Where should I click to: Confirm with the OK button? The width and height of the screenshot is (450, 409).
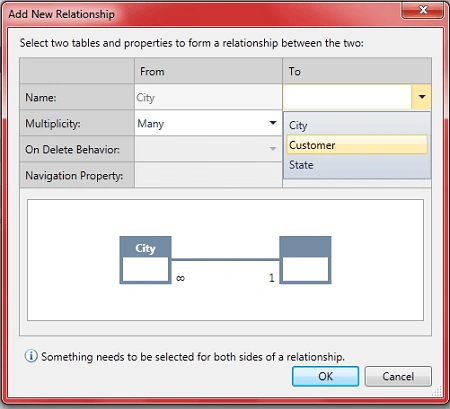coord(325,376)
